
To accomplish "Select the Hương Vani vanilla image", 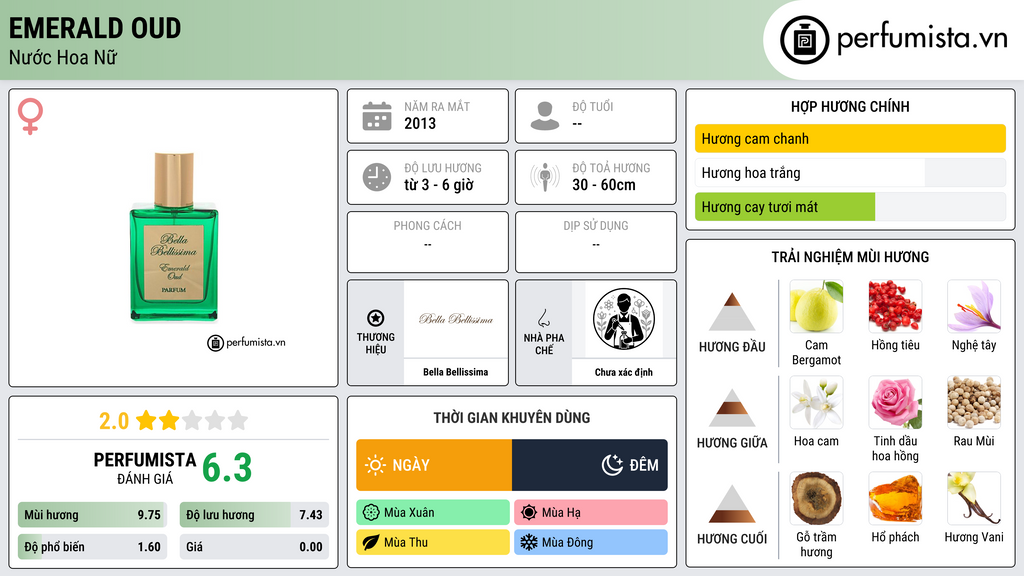I will tap(974, 498).
